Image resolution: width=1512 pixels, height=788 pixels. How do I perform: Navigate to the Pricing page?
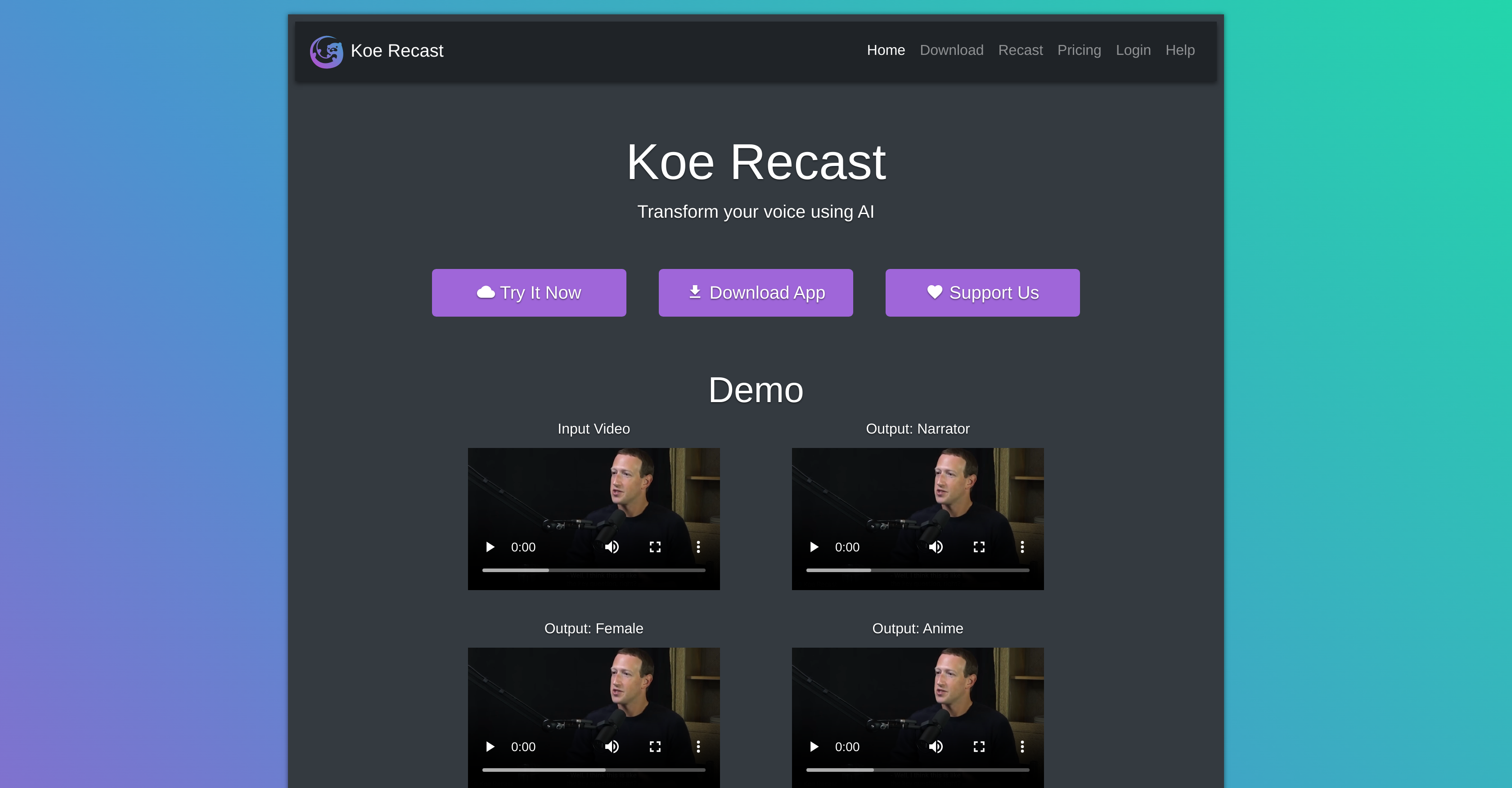point(1079,50)
